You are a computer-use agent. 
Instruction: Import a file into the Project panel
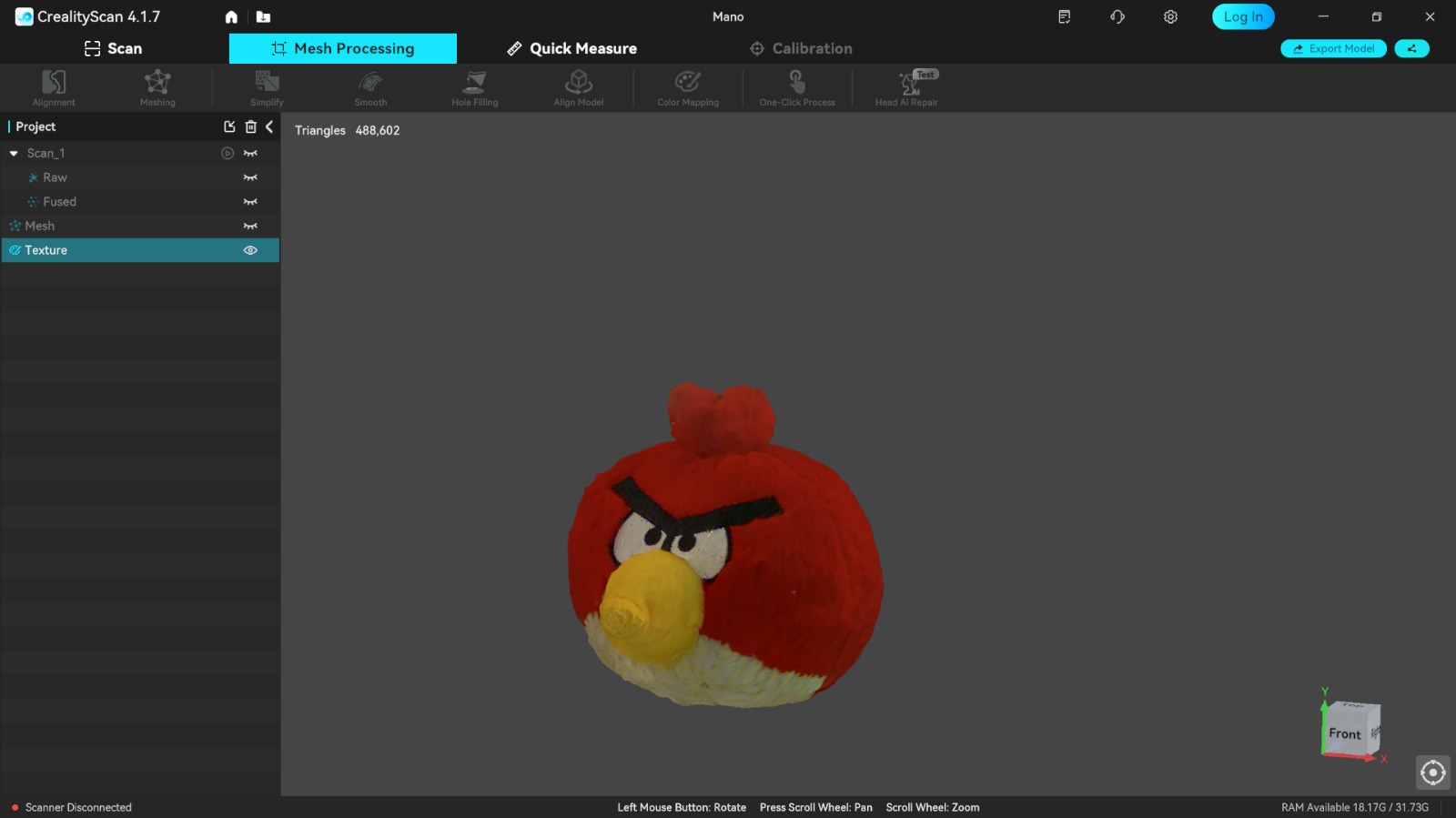coord(229,127)
